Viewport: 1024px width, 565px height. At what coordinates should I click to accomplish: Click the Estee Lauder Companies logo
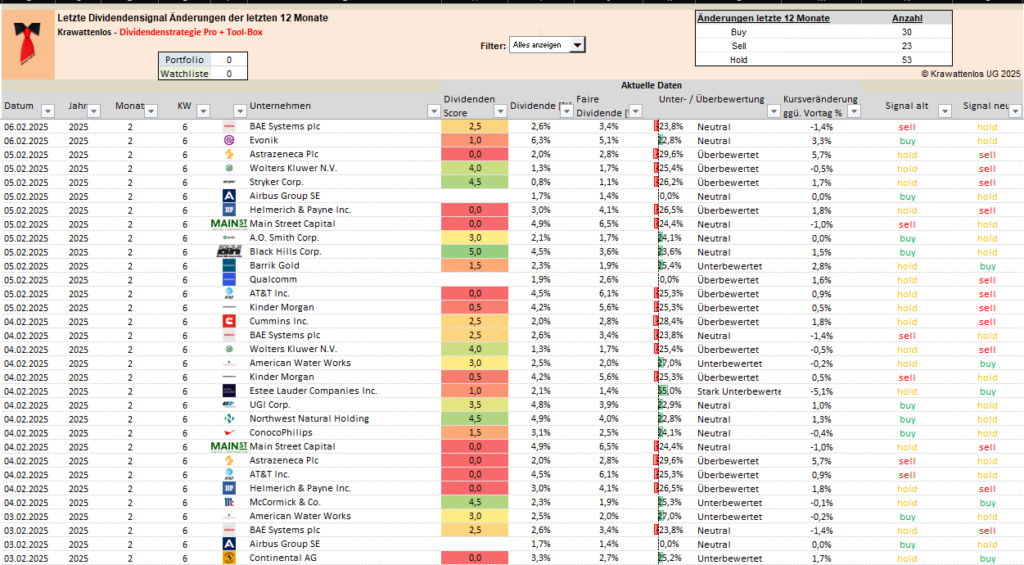coord(229,391)
